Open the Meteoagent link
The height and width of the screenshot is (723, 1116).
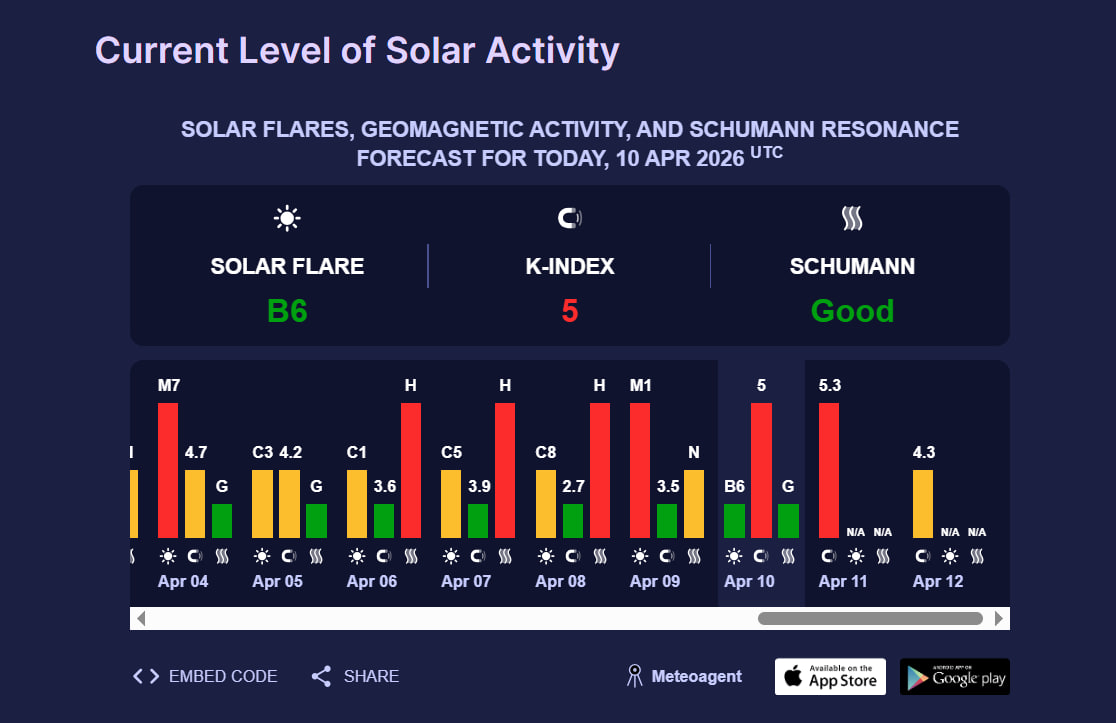(x=696, y=676)
